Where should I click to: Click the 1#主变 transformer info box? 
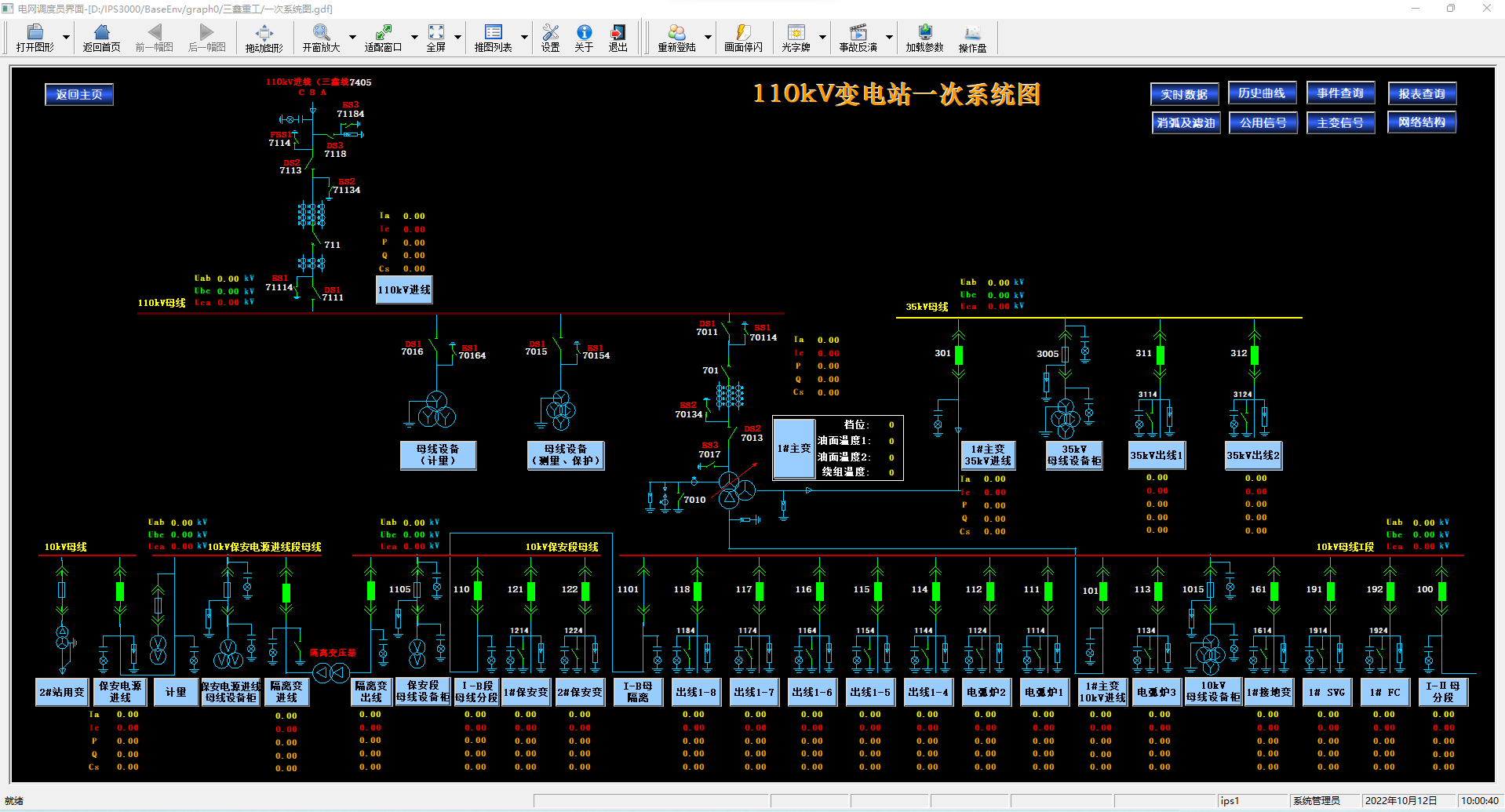[794, 448]
